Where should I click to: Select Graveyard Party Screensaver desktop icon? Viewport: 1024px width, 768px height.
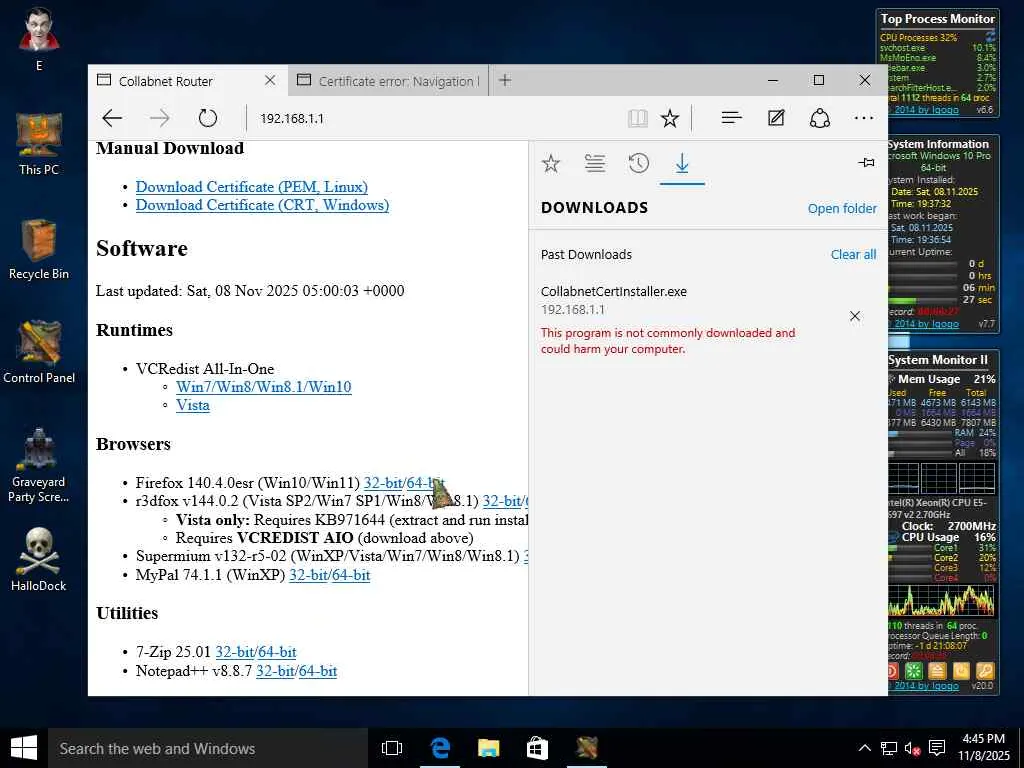click(39, 465)
